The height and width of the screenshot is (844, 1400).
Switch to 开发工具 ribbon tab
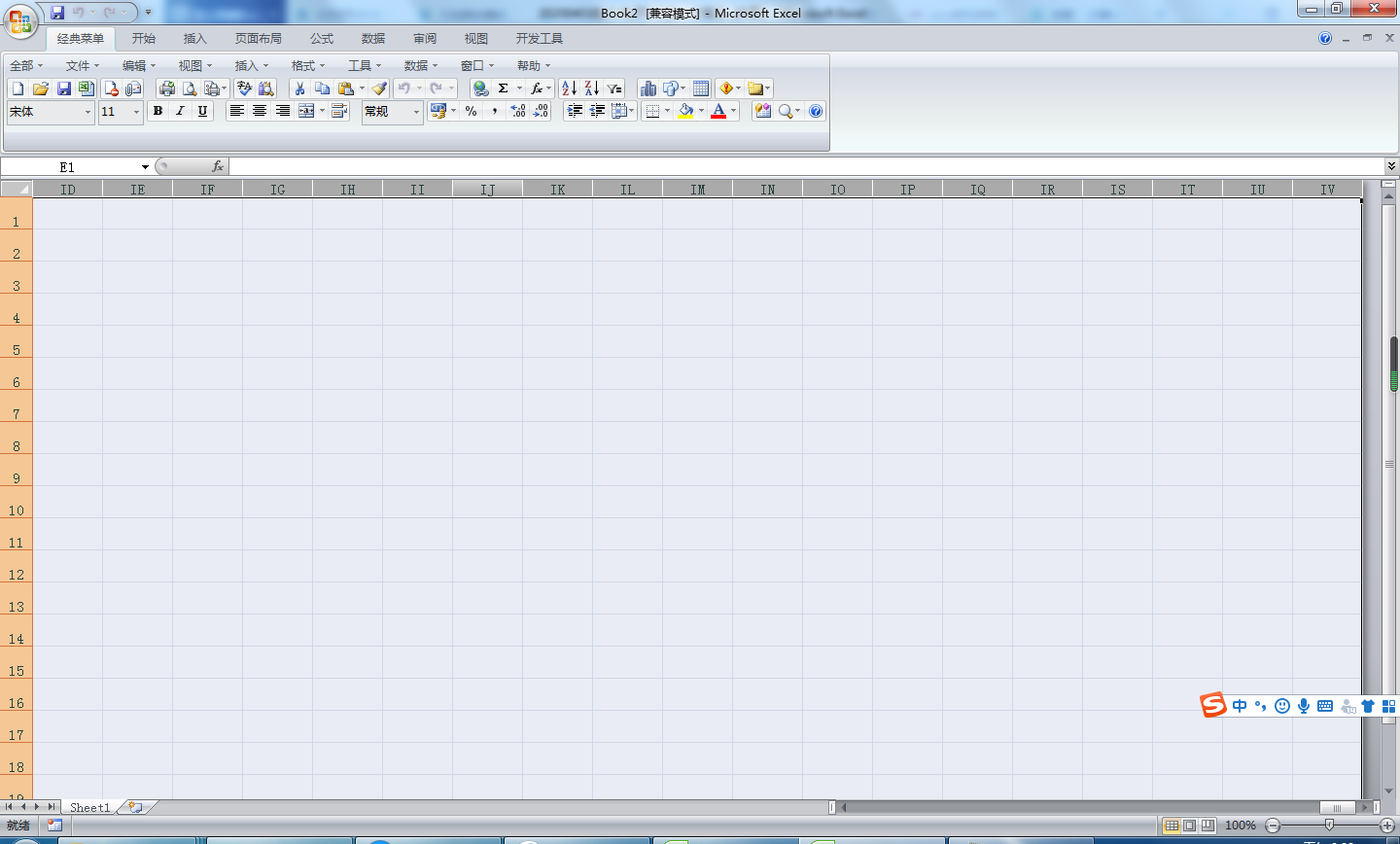(x=540, y=39)
